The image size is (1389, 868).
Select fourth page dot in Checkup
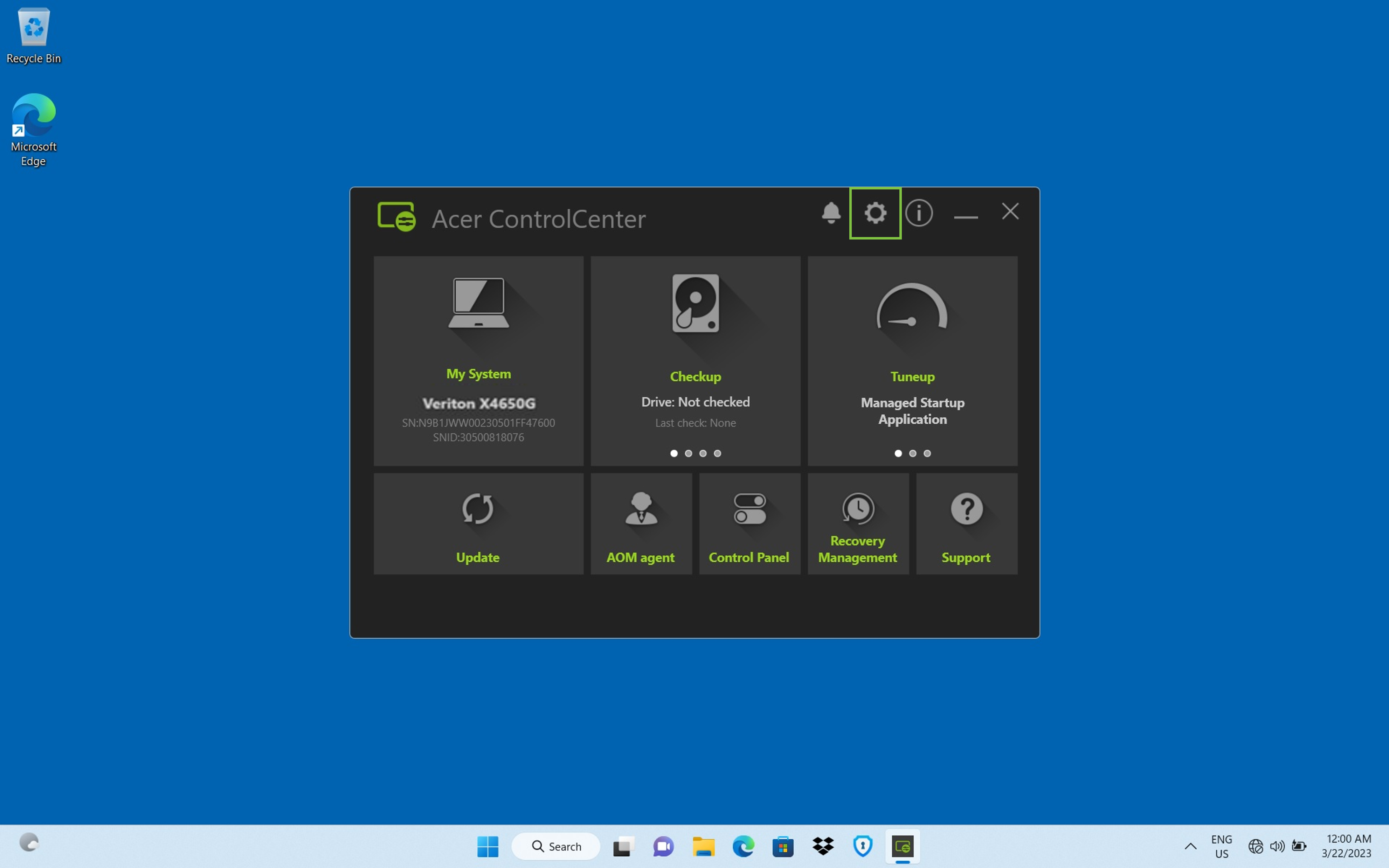pos(717,453)
